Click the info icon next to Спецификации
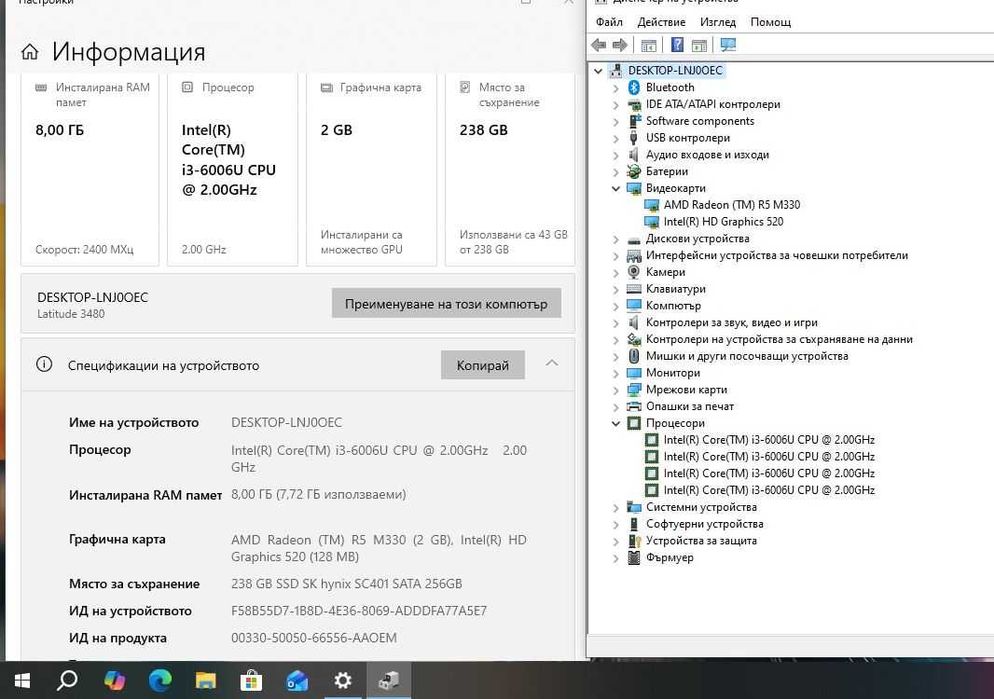The width and height of the screenshot is (994, 699). pos(44,364)
